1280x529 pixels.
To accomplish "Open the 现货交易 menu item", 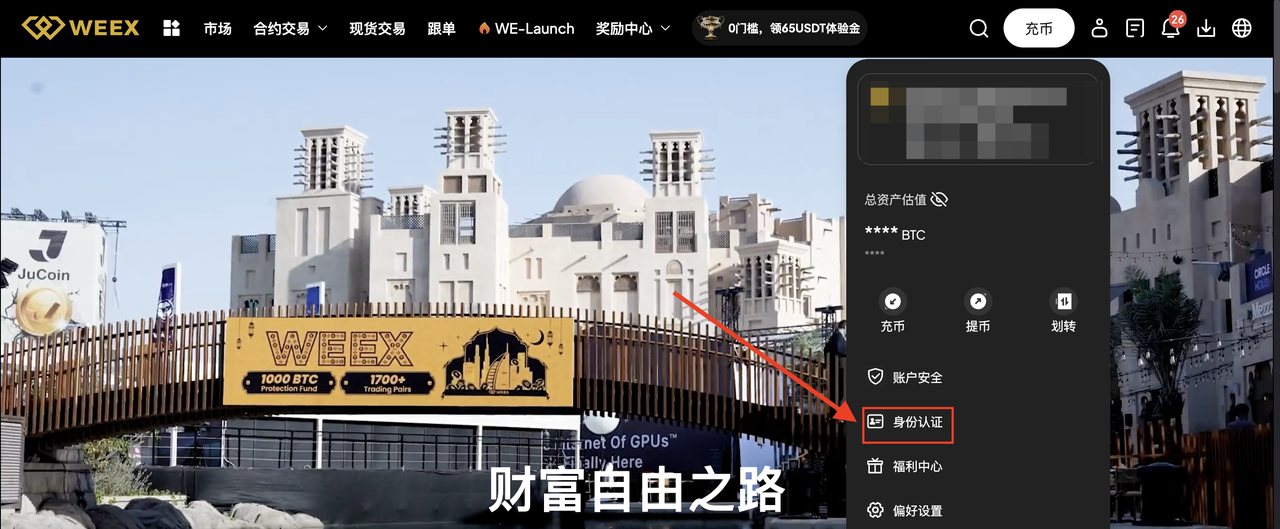I will 377,28.
